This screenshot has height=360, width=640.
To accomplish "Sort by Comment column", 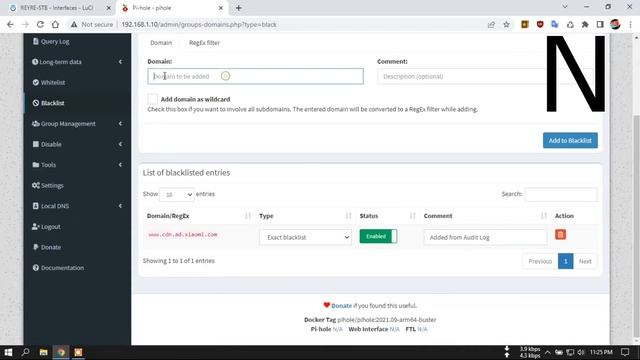I will [x=485, y=216].
